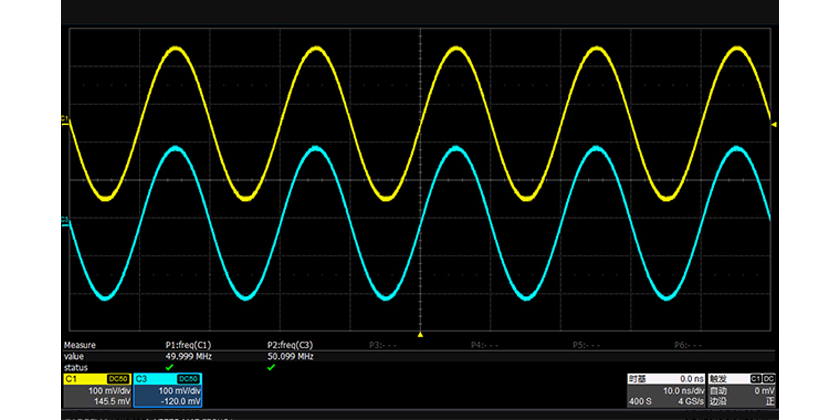The width and height of the screenshot is (840, 420).
Task: Click the trigger time marker at grid bottom
Action: [x=420, y=334]
